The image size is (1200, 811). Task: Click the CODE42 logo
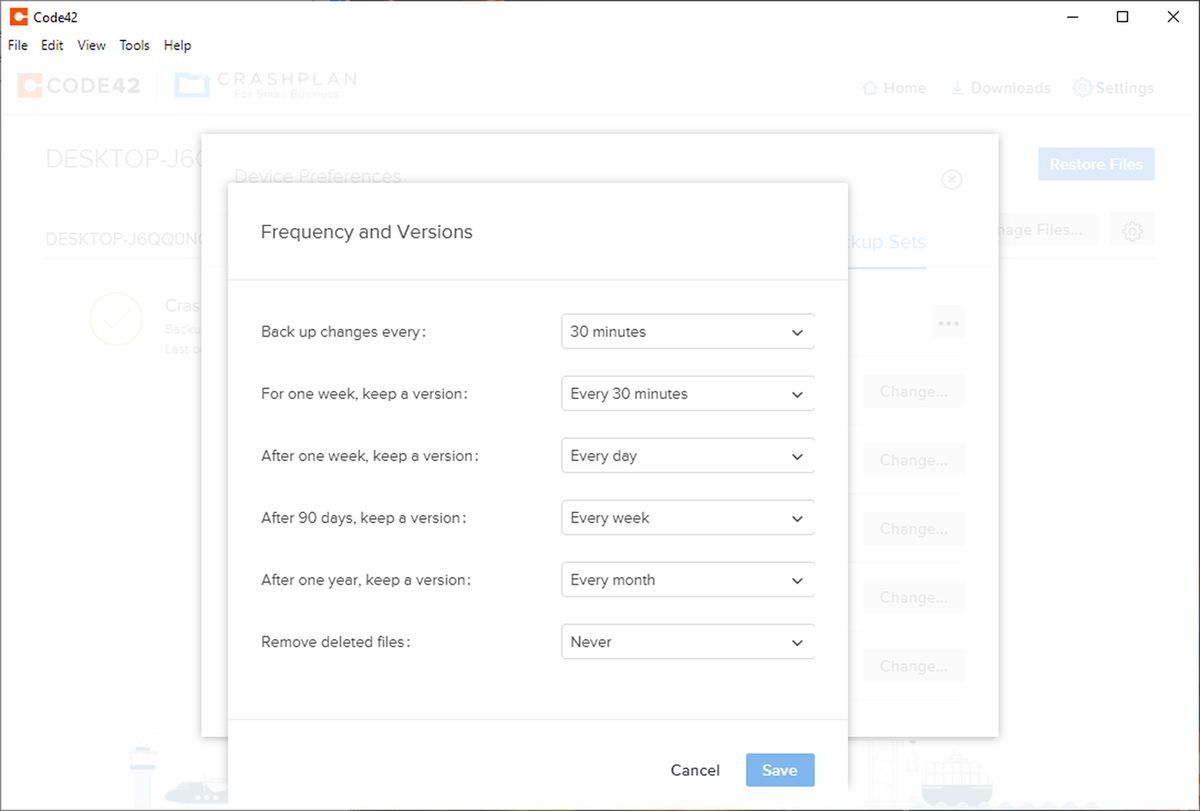pos(78,85)
